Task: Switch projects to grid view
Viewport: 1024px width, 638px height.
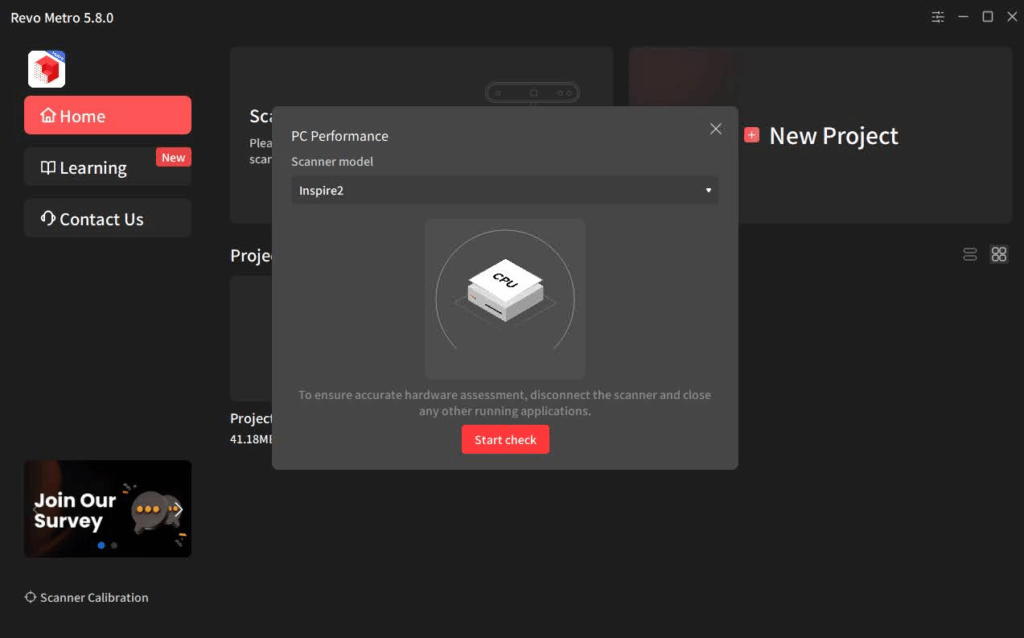Action: tap(998, 254)
